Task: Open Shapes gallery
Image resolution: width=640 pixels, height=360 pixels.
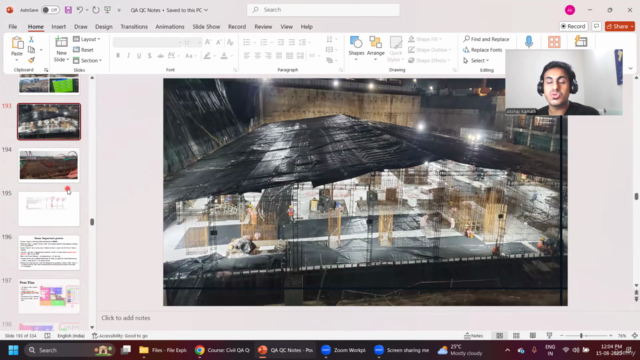Action: click(356, 48)
